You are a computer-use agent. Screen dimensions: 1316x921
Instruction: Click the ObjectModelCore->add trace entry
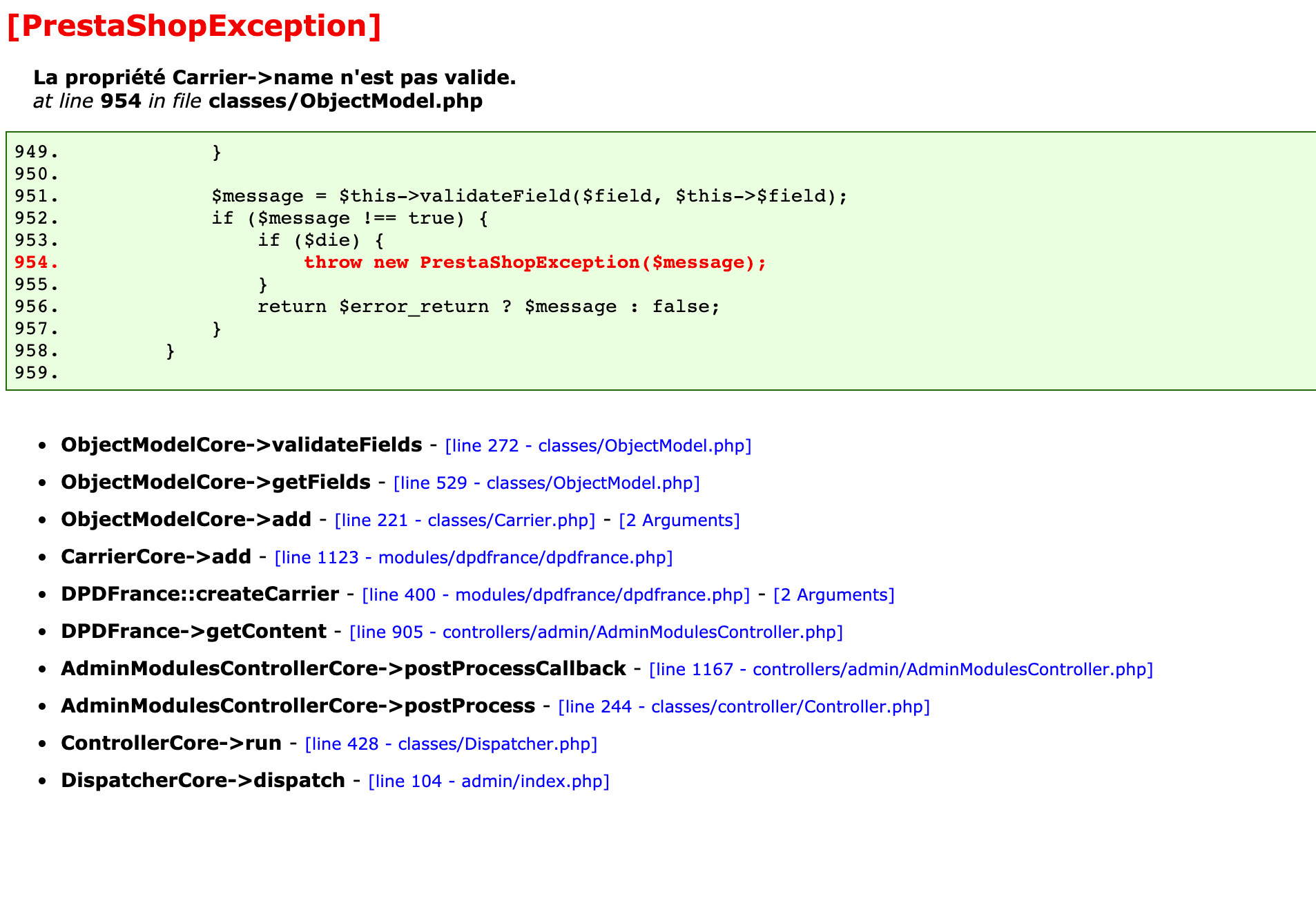click(x=186, y=520)
